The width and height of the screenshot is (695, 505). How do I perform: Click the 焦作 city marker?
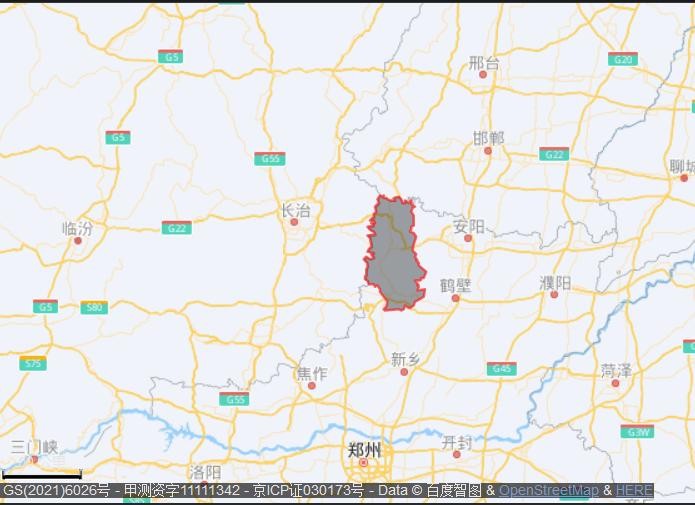[x=311, y=385]
